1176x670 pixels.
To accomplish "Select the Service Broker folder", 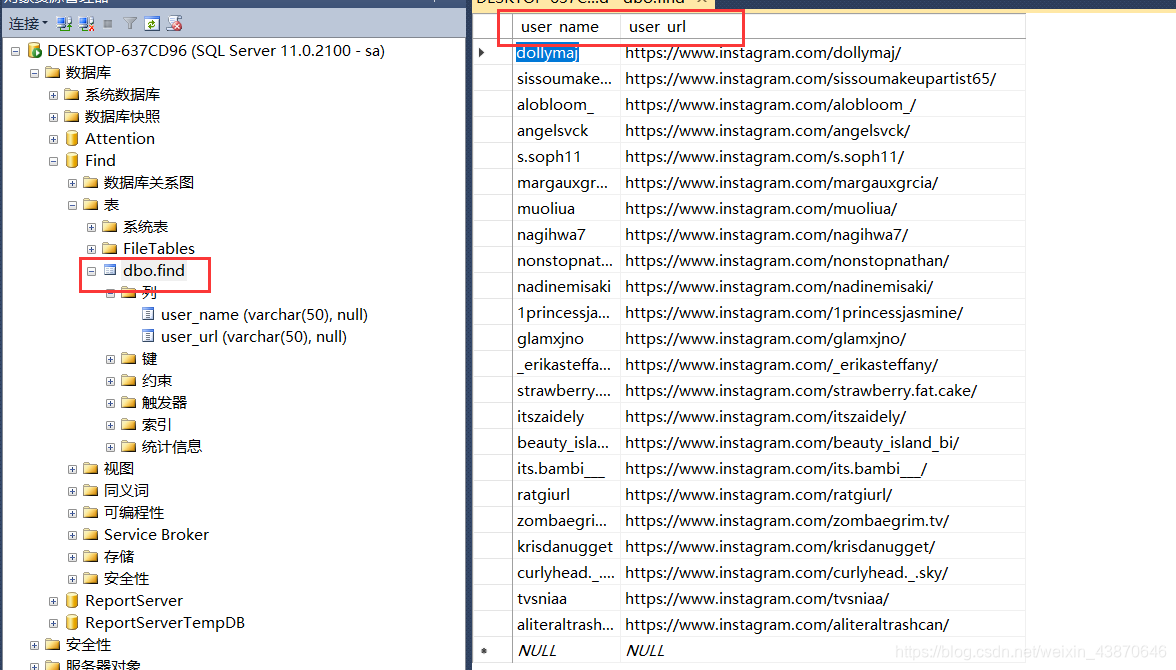I will (x=156, y=535).
